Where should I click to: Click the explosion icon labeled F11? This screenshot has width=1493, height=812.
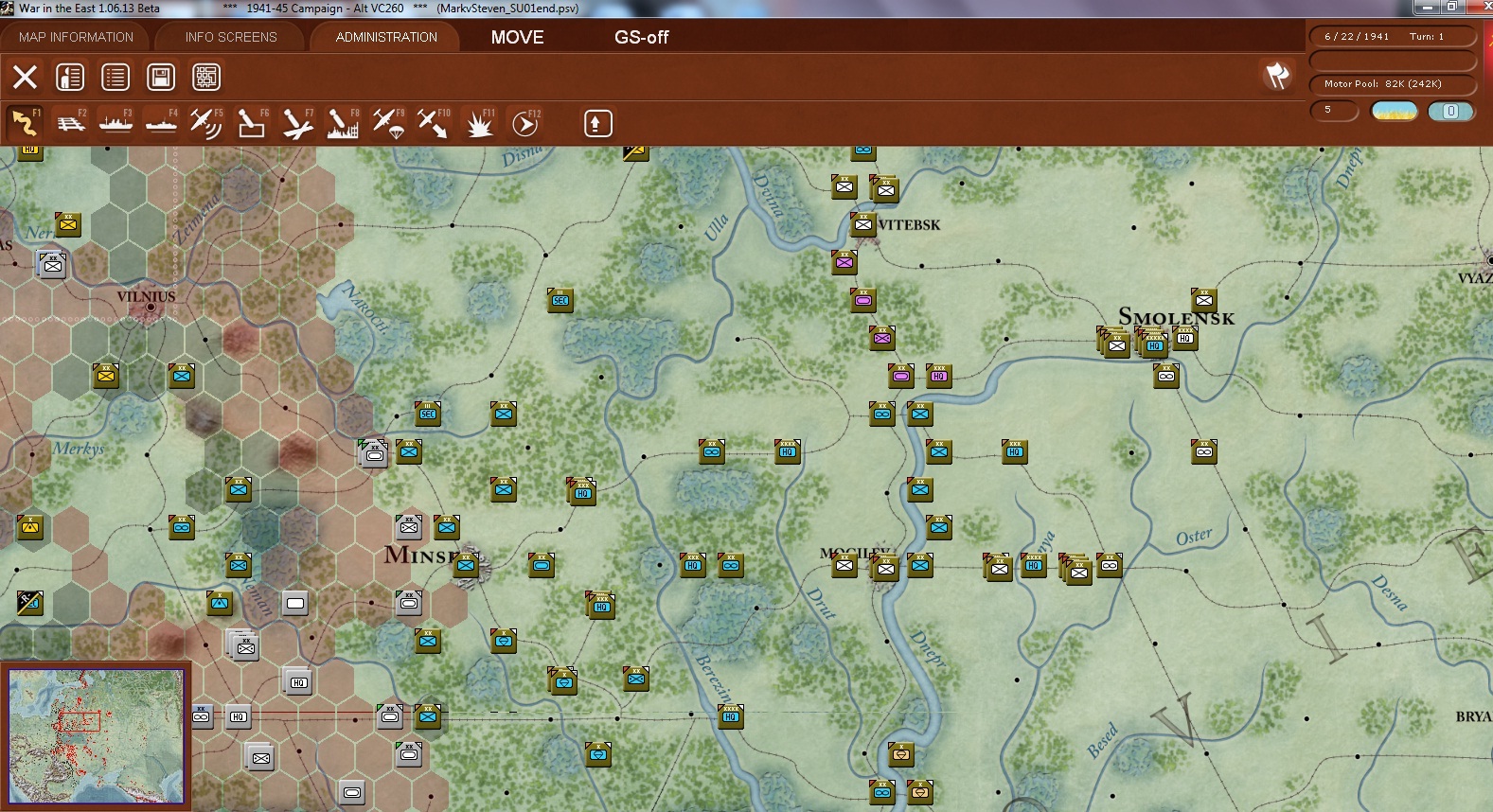480,123
